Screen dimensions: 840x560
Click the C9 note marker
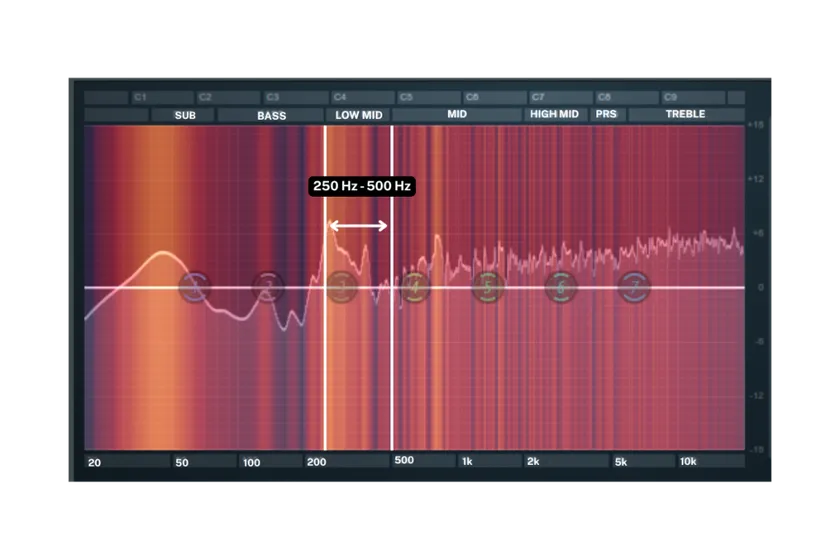[x=670, y=97]
